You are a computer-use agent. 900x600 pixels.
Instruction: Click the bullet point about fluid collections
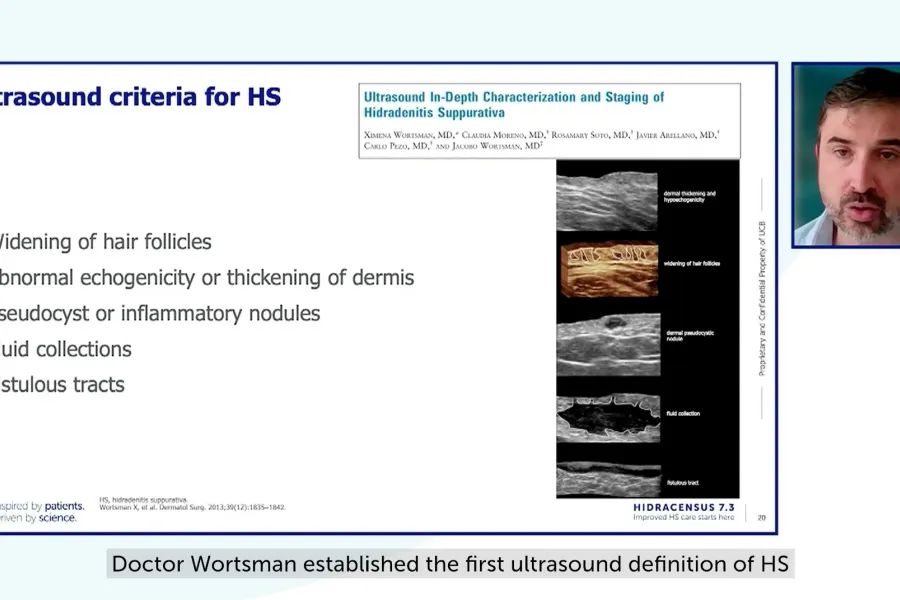click(x=66, y=349)
